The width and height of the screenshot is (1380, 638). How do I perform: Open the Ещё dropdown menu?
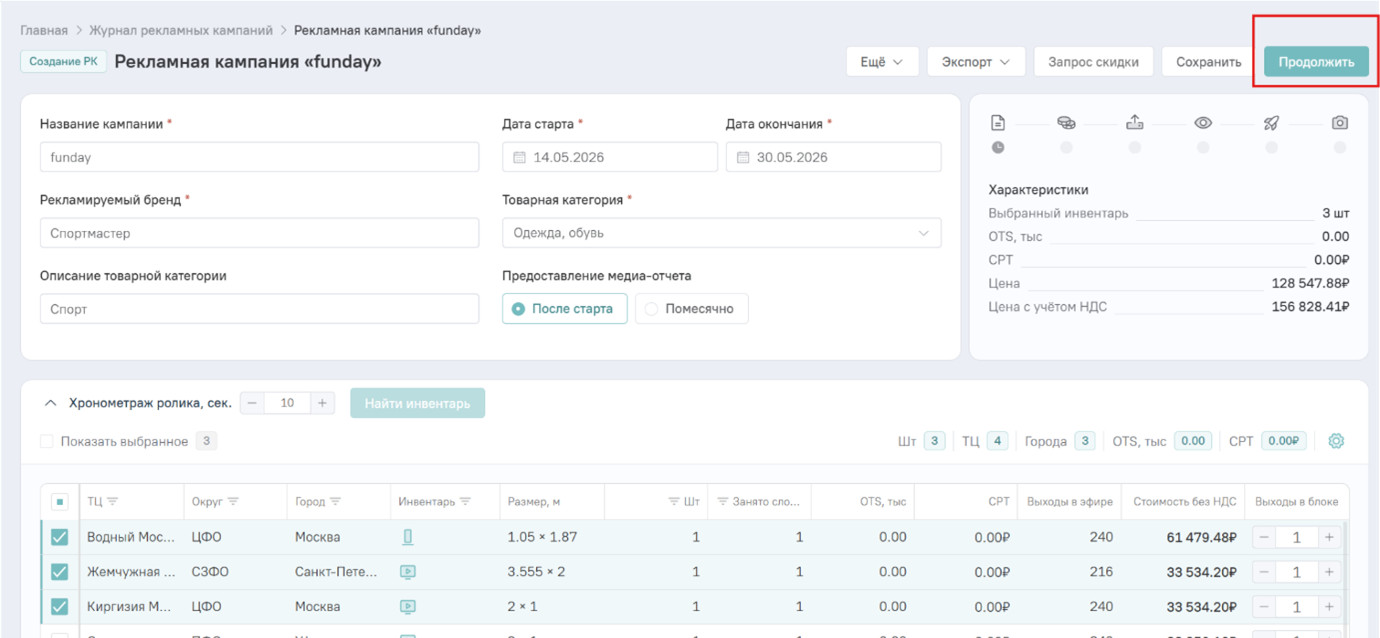882,62
